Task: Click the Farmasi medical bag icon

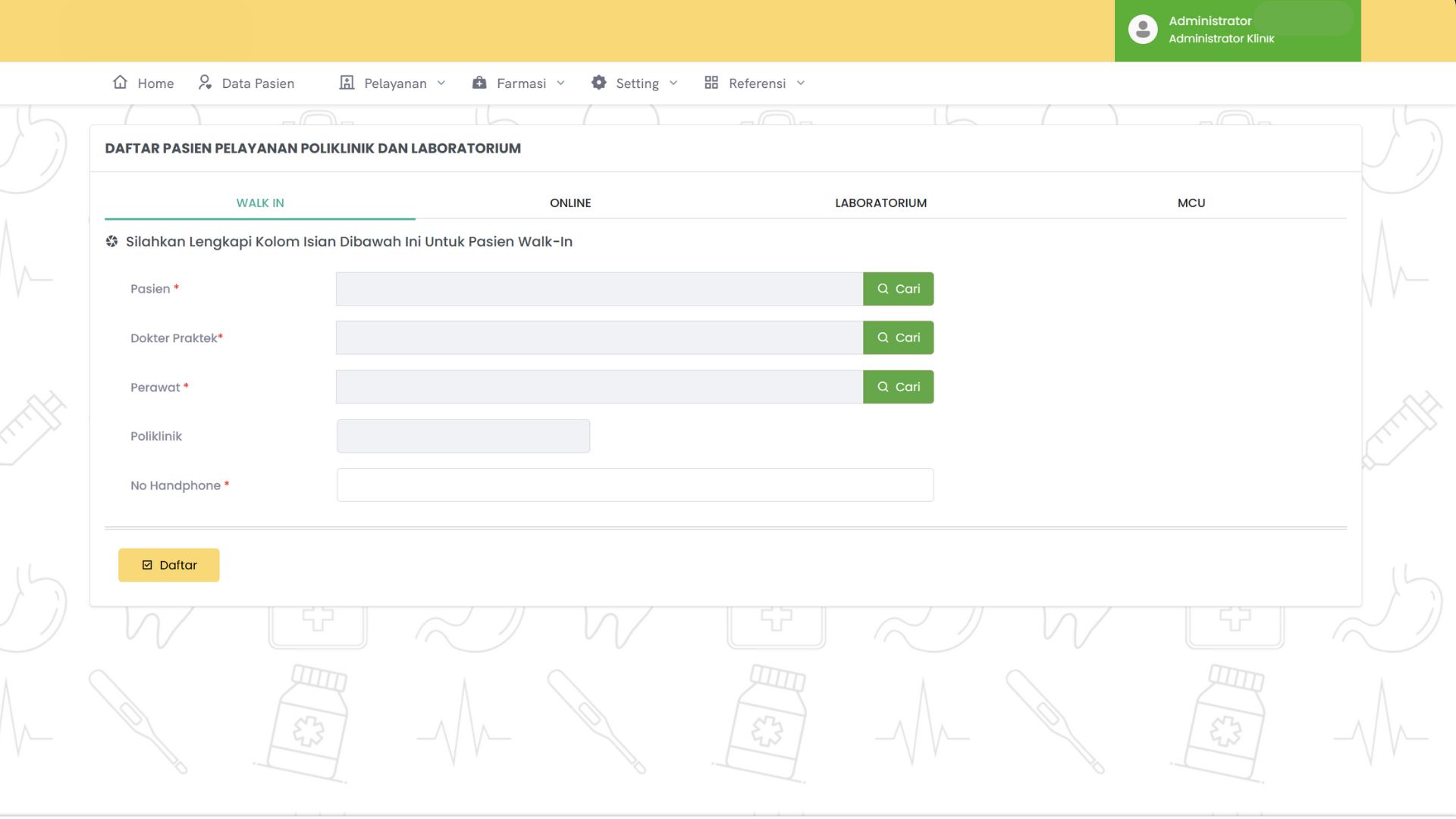Action: pos(479,83)
